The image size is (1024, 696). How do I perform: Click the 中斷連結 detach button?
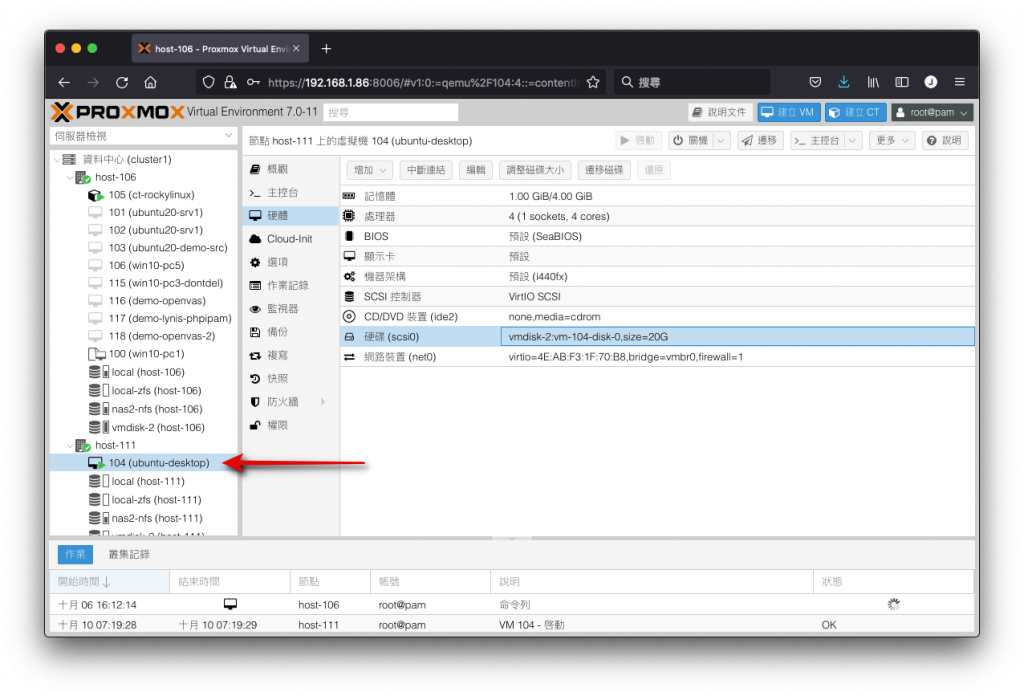[x=426, y=170]
